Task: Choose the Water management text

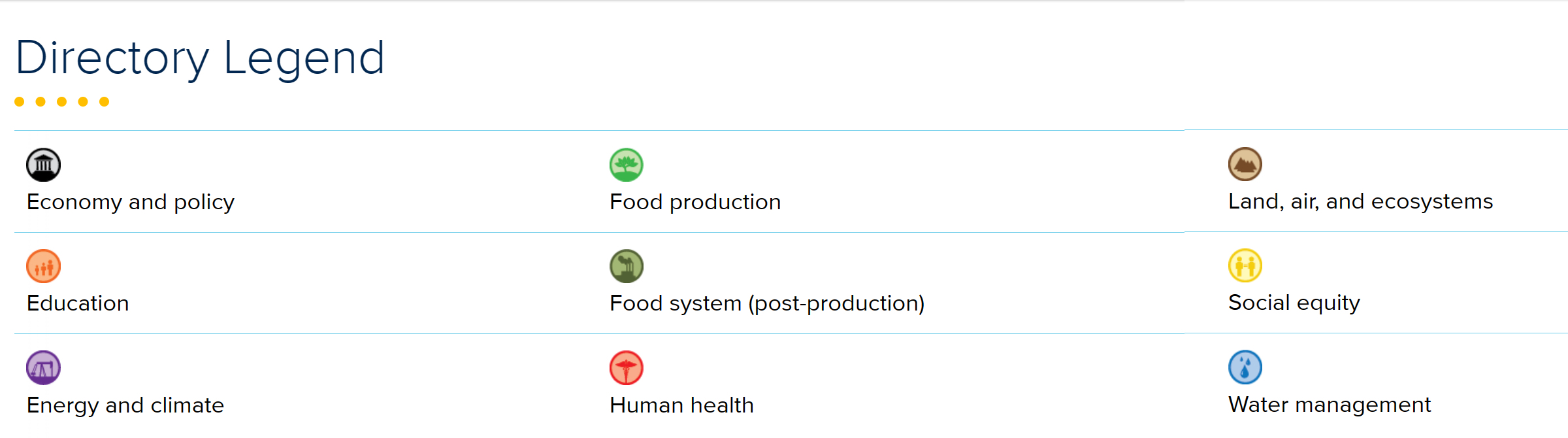Action: point(1329,405)
